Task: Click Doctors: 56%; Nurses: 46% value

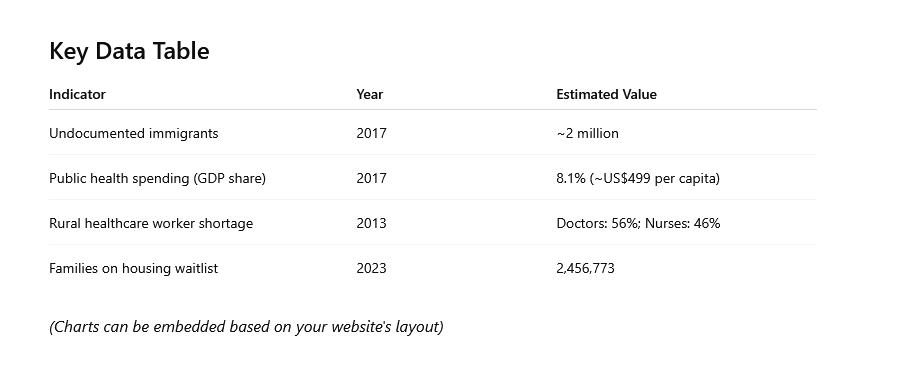Action: pos(638,223)
